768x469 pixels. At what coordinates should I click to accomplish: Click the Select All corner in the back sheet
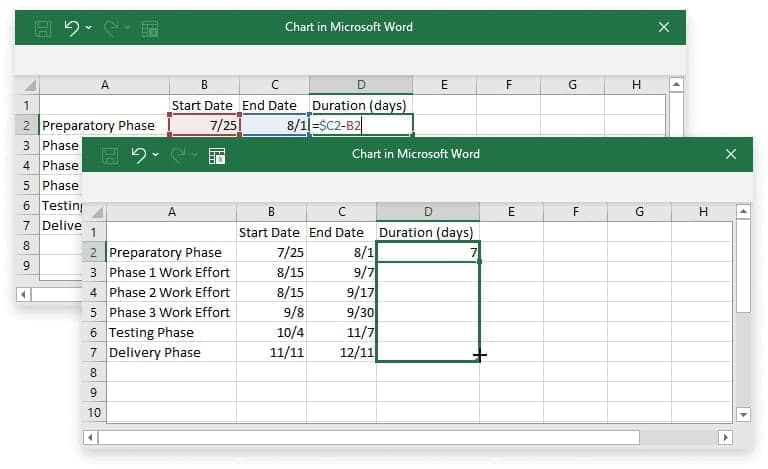click(x=29, y=85)
